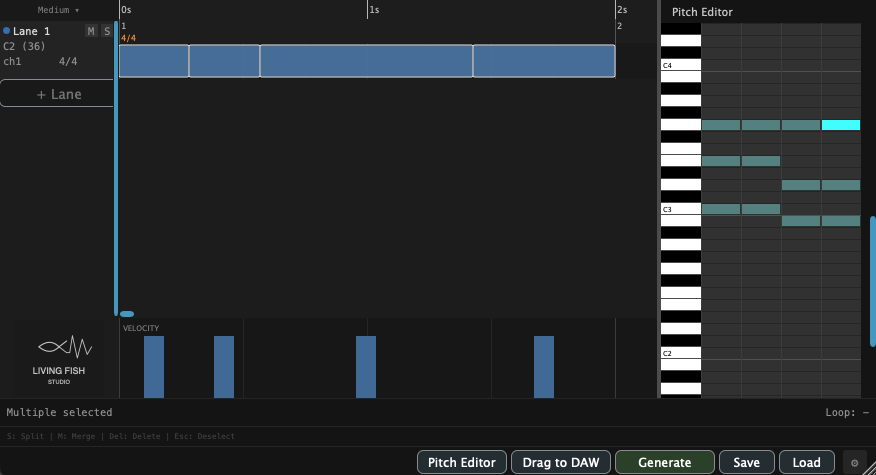Click the C2 piano key
The width and height of the screenshot is (876, 475).
click(x=680, y=353)
